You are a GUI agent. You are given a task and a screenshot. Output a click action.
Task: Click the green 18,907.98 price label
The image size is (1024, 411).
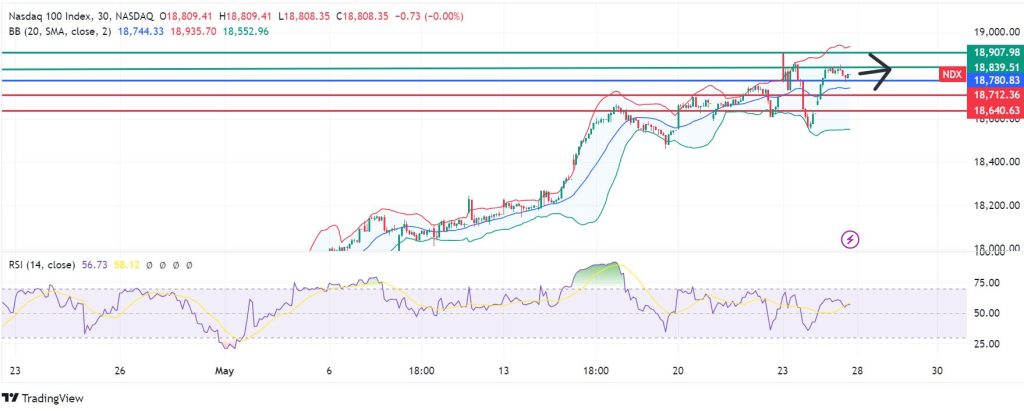[x=996, y=52]
